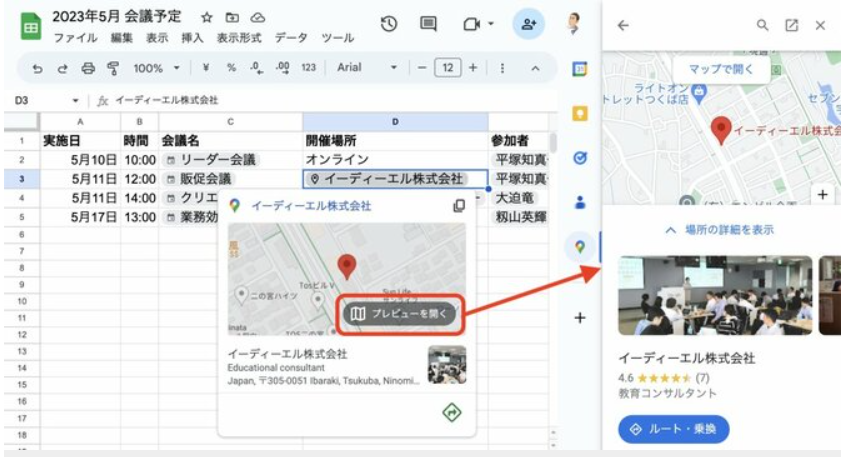Select the リーダー会議 cell
The width and height of the screenshot is (862, 457).
230,160
